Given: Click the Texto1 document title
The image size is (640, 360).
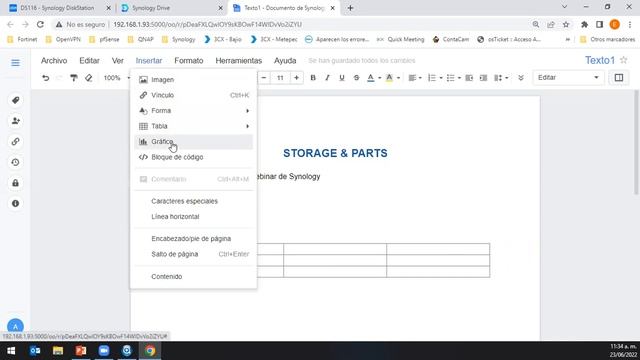Looking at the screenshot, I should pyautogui.click(x=600, y=60).
